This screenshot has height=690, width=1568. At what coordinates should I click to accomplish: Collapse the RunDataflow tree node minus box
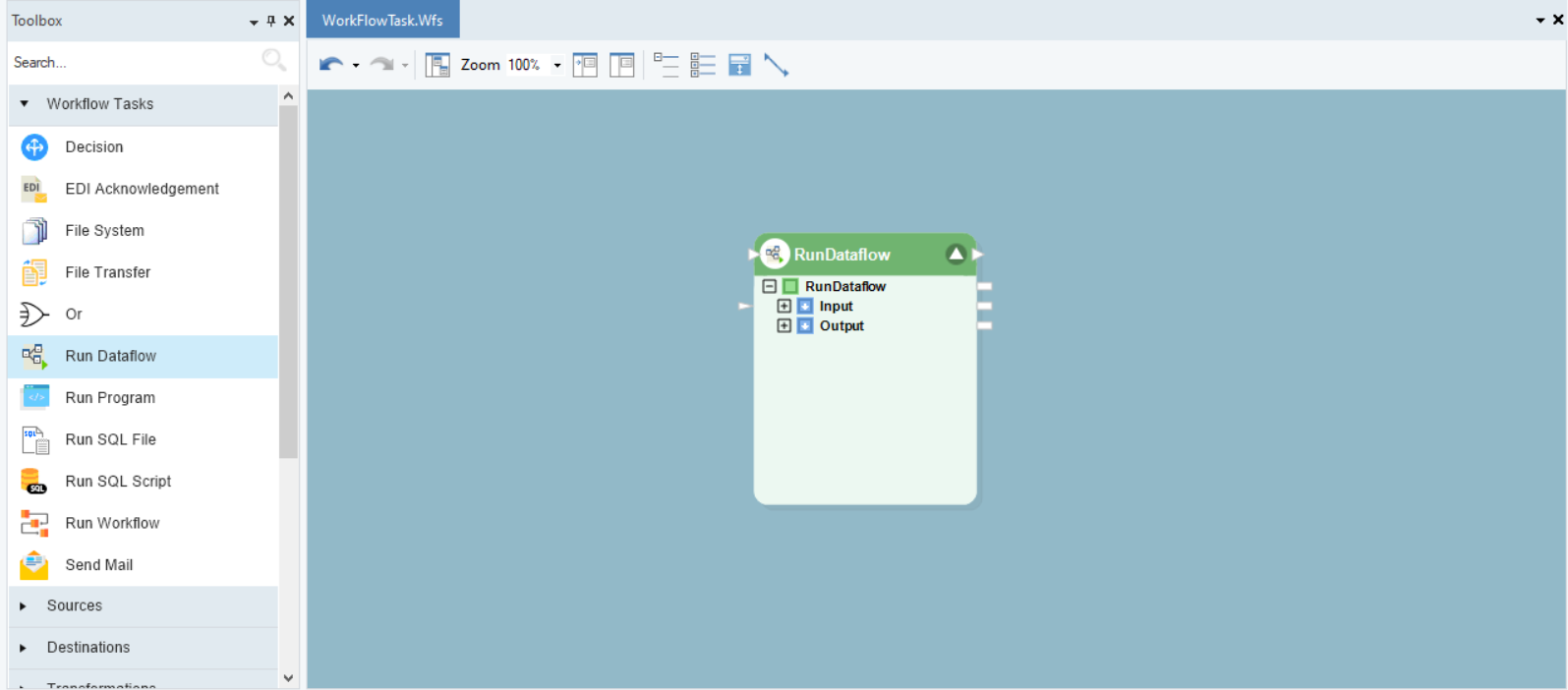point(770,286)
